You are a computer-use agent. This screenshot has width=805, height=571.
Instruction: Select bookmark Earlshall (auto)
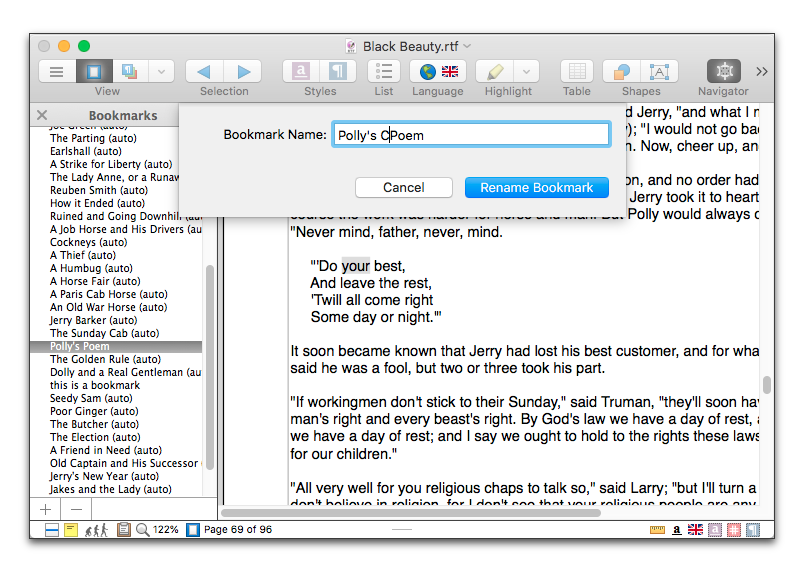click(x=86, y=151)
